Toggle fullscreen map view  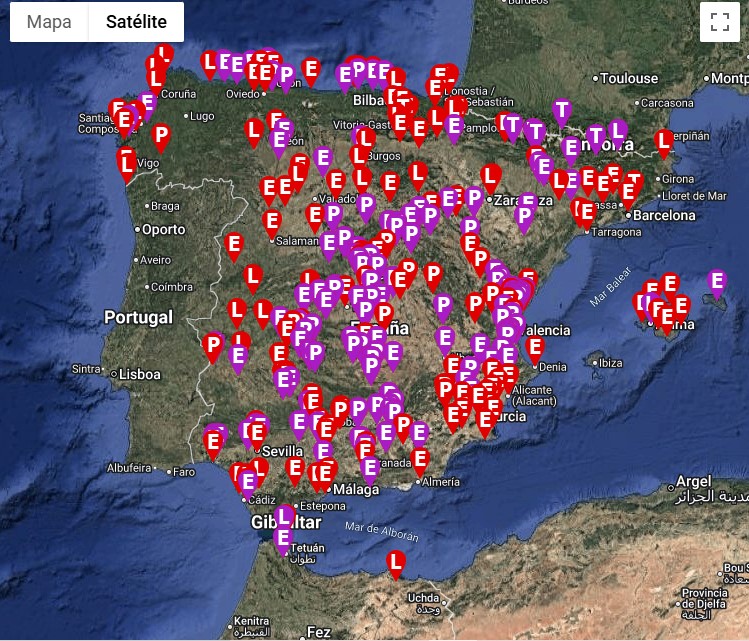coord(719,23)
